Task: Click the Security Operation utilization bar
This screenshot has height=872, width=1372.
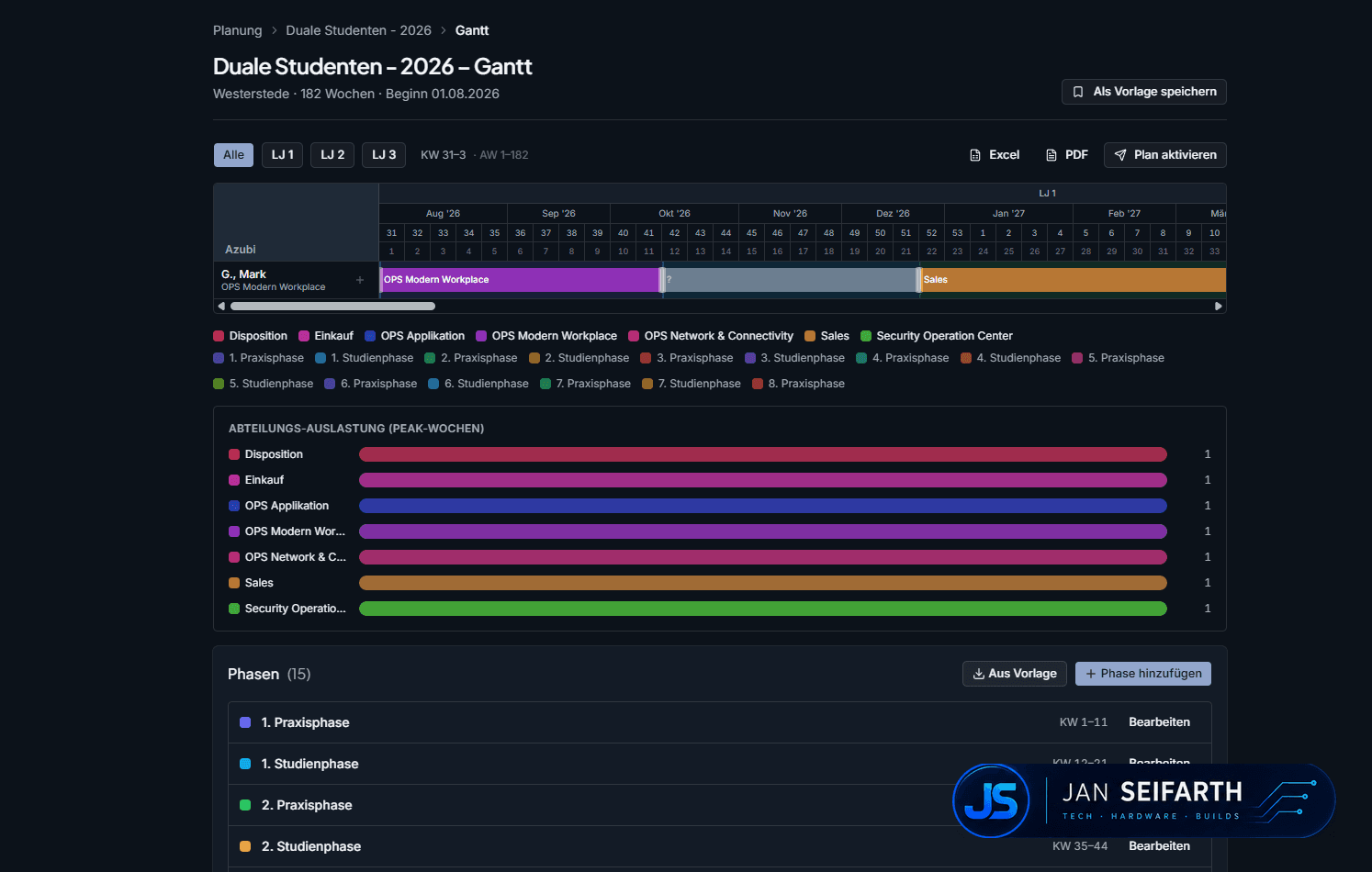Action: [x=763, y=609]
